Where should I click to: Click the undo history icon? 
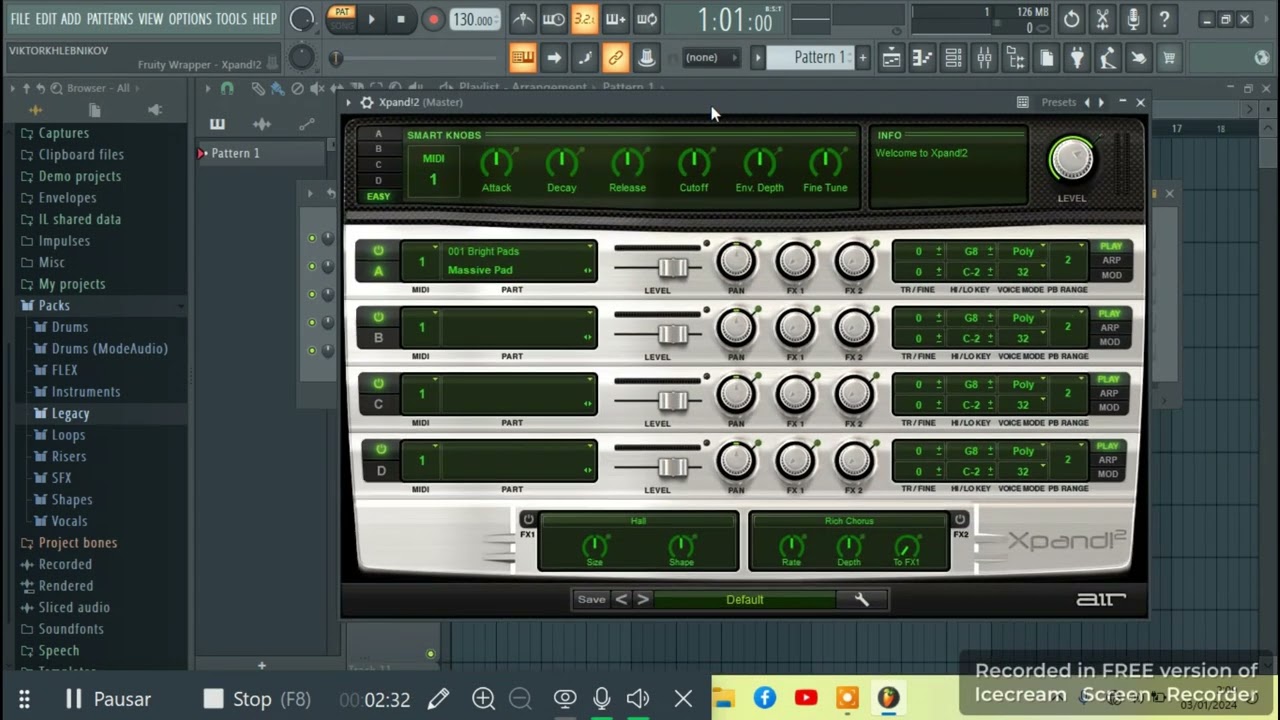[1071, 19]
